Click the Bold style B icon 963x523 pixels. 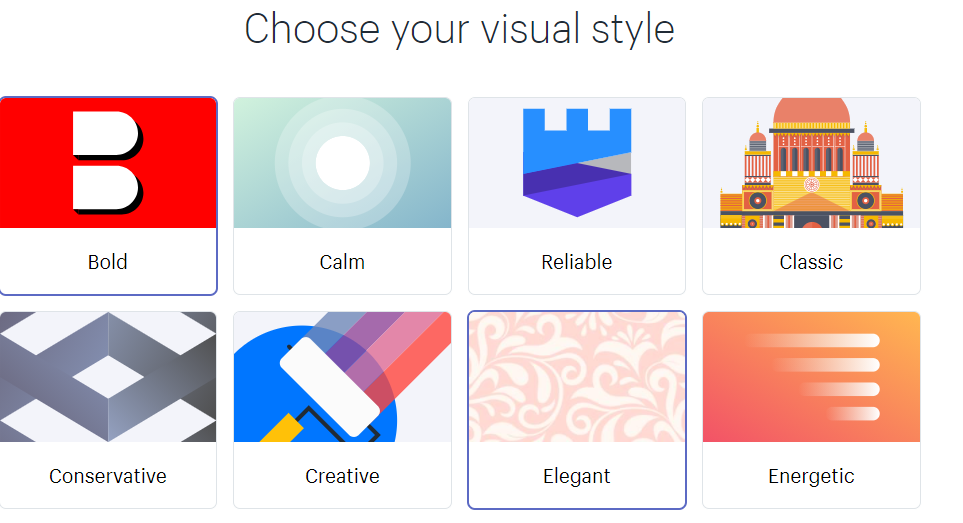[x=106, y=163]
